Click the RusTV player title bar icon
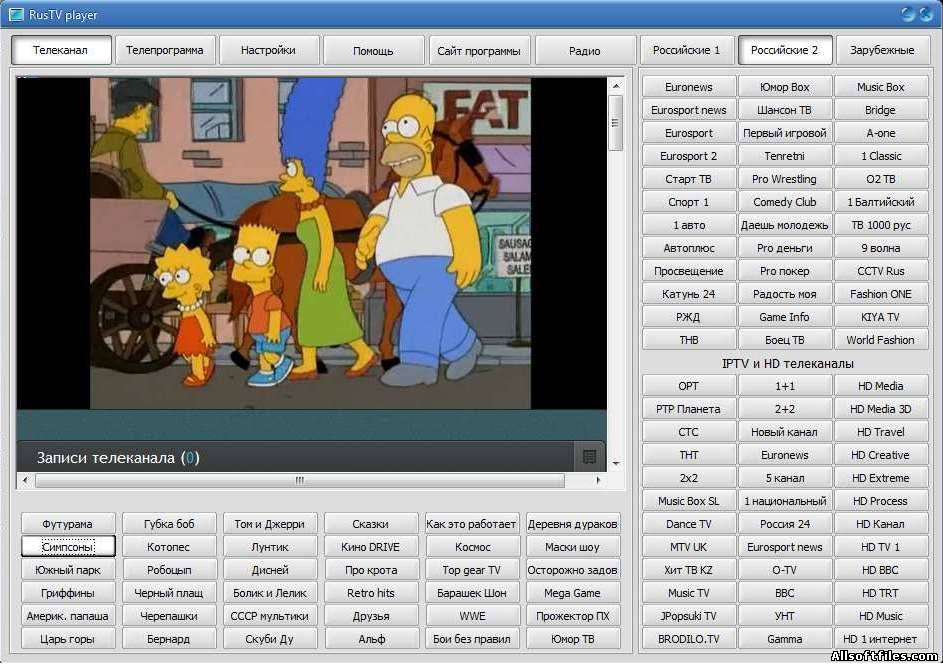Viewport: 943px width, 666px height. (16, 14)
